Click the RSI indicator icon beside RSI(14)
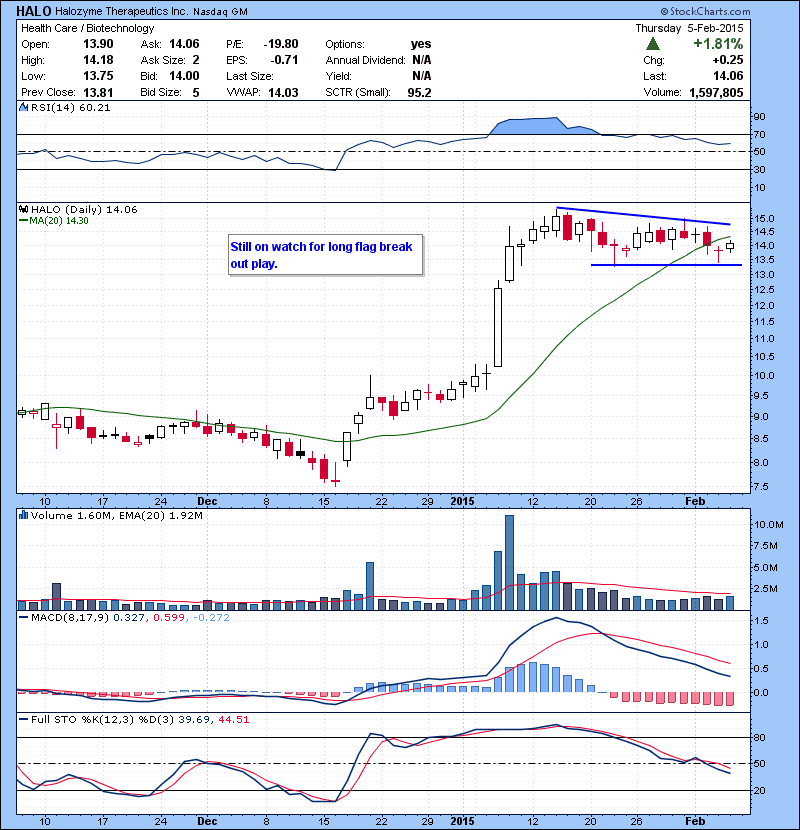The image size is (800, 830). tap(23, 107)
